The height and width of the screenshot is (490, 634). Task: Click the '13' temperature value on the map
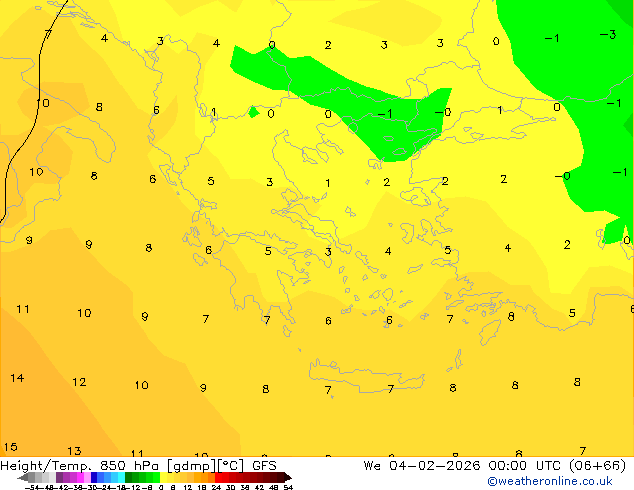click(74, 451)
